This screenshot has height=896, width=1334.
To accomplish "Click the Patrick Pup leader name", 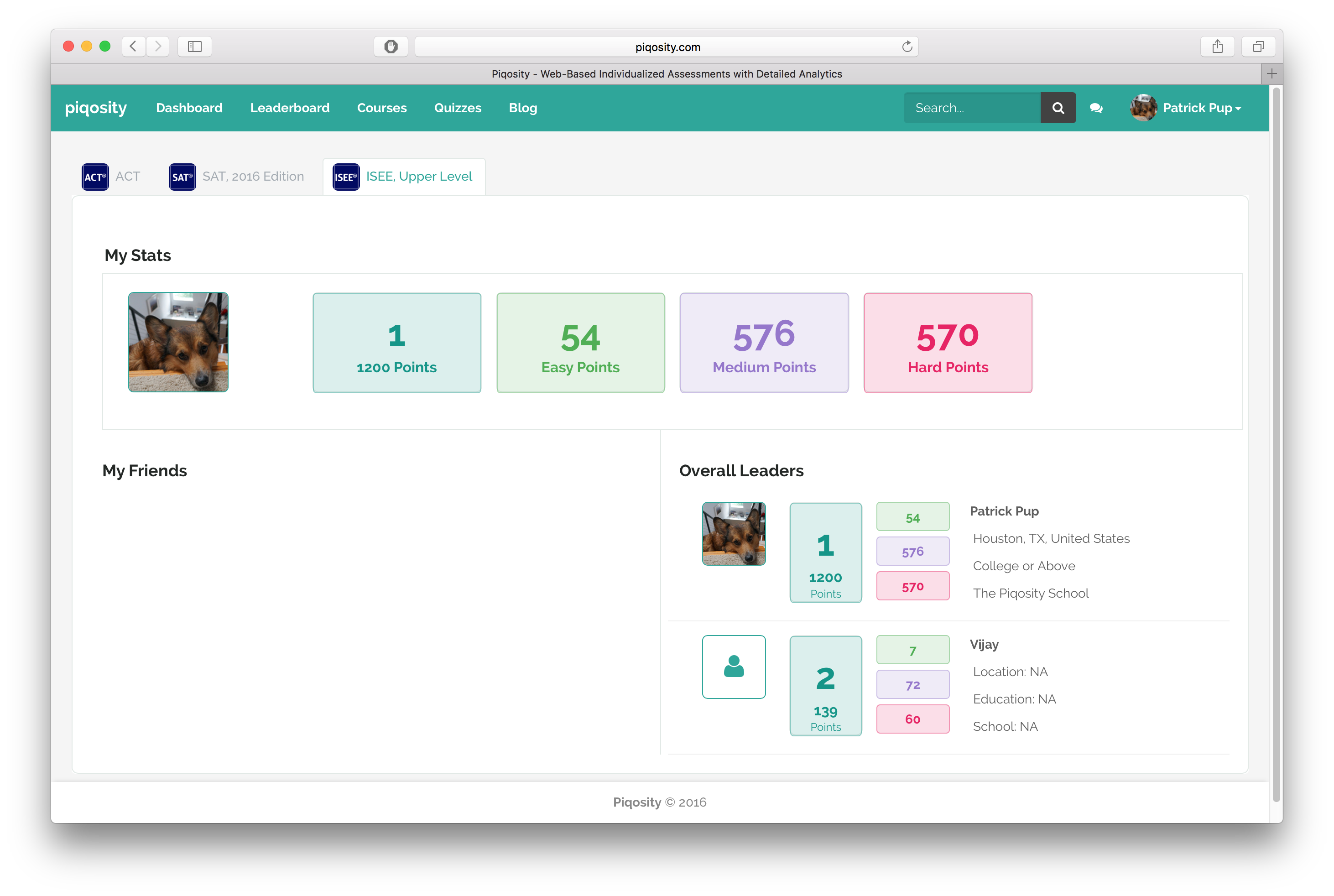I will [1004, 511].
